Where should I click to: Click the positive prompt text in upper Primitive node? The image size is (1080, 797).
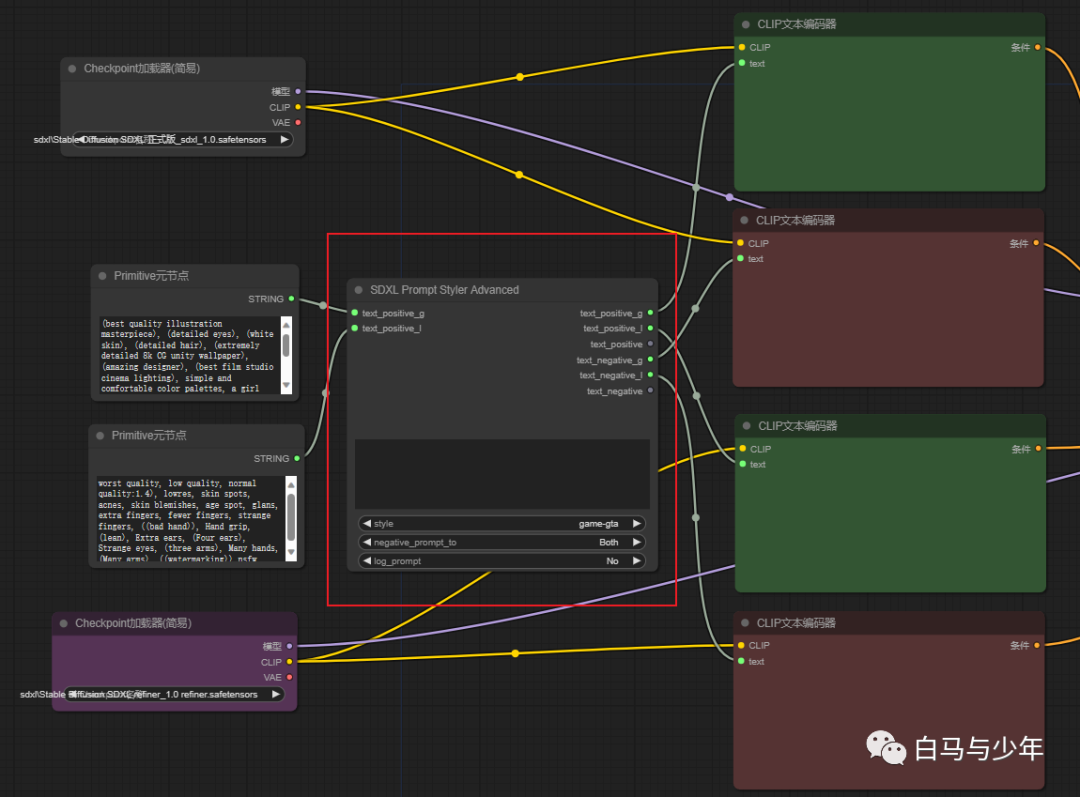(x=188, y=355)
